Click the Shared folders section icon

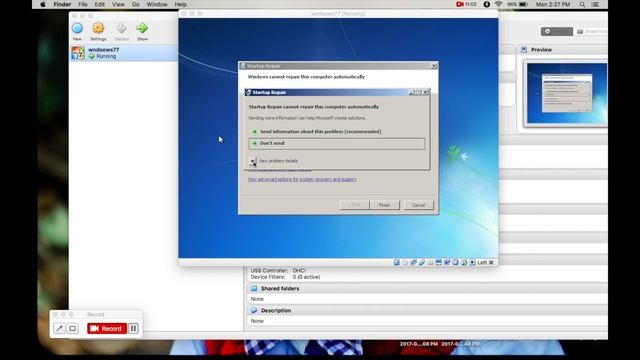(254, 289)
